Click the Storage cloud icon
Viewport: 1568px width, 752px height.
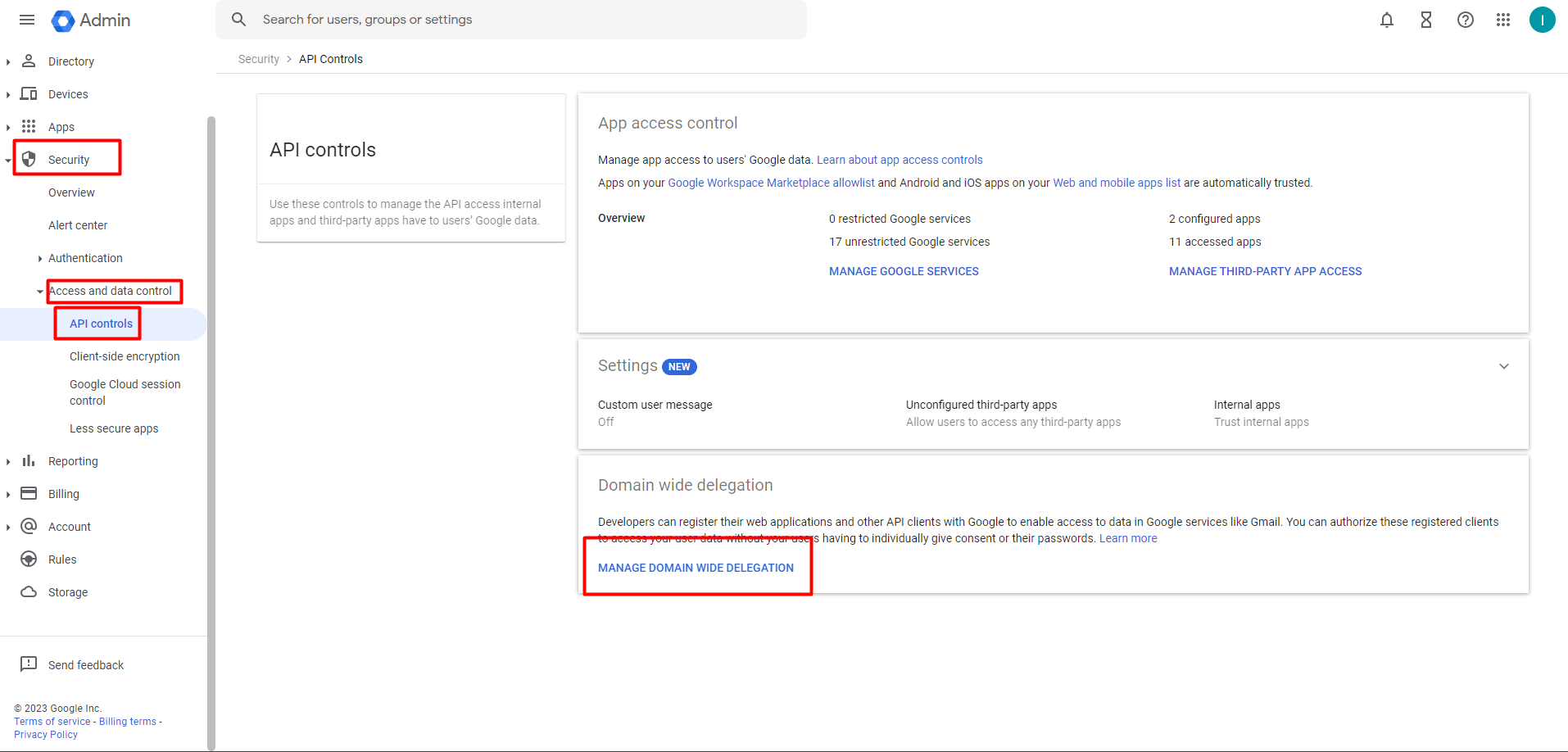click(x=29, y=591)
